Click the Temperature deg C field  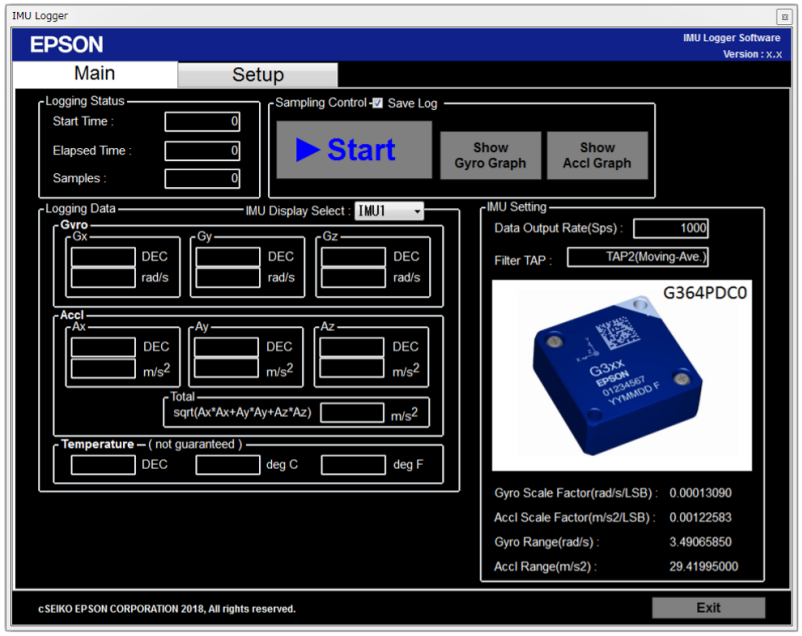pos(228,464)
